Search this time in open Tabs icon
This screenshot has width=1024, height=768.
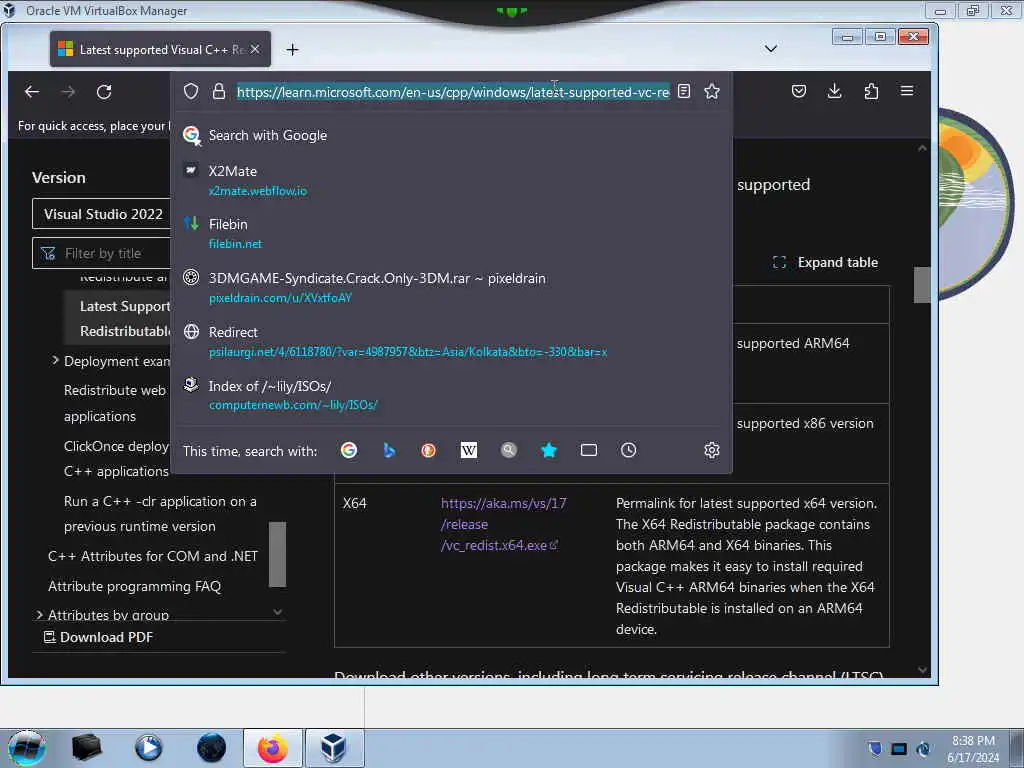coord(588,450)
